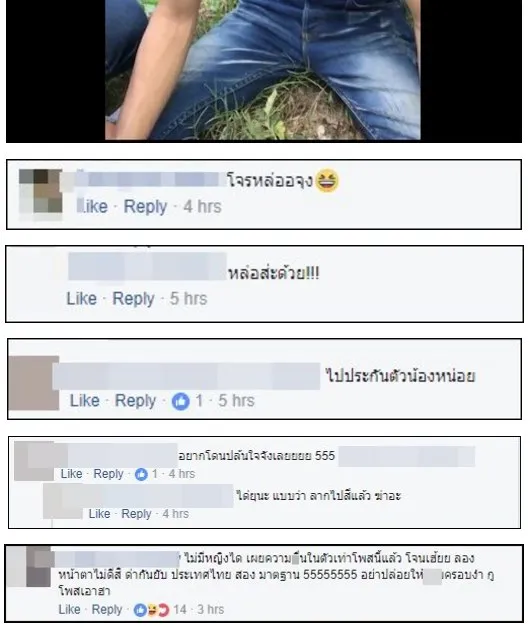Reply to the second comment ending with !!!
Image resolution: width=530 pixels, height=628 pixels.
point(133,299)
